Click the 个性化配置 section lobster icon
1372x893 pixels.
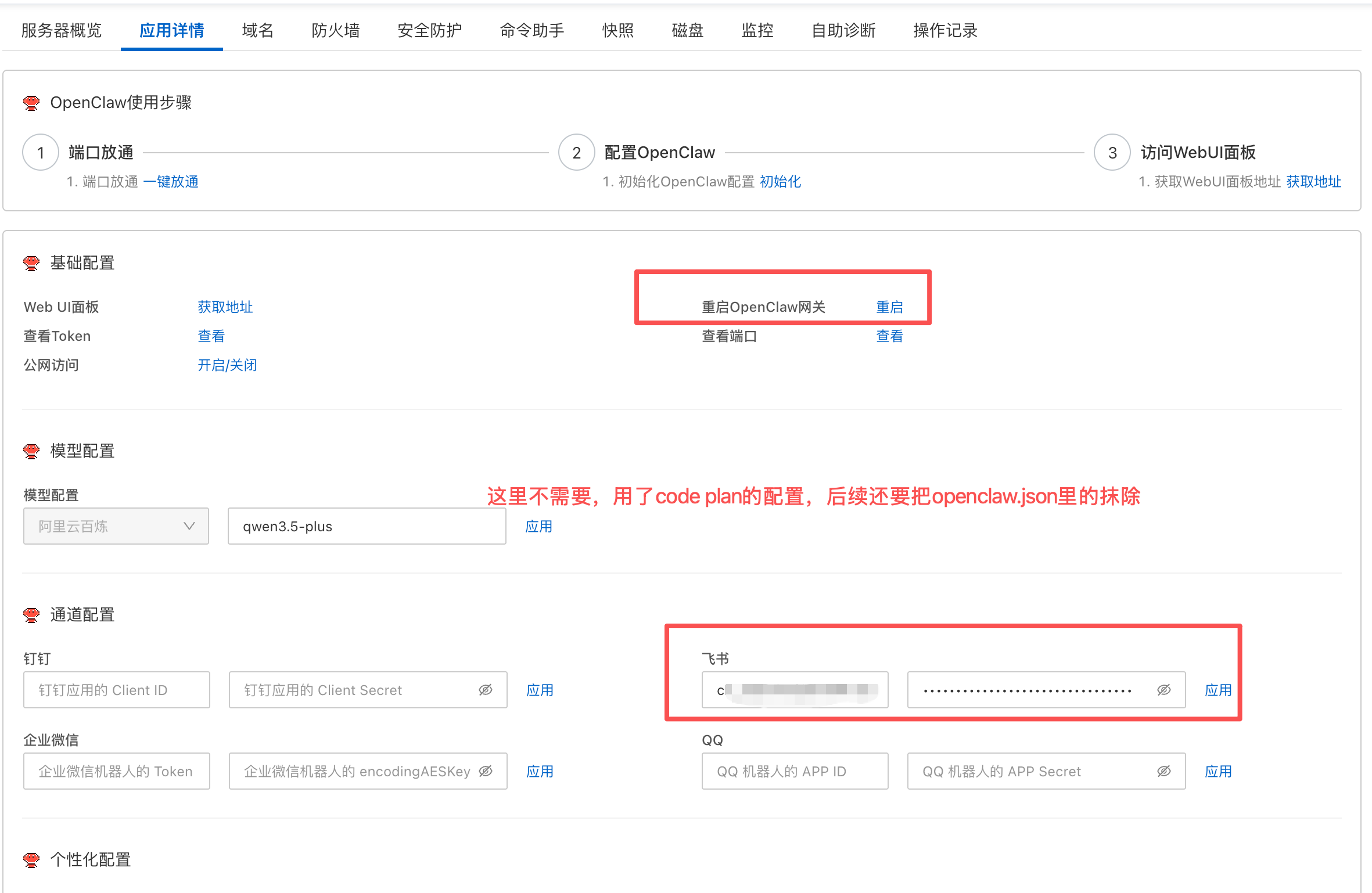point(31,860)
